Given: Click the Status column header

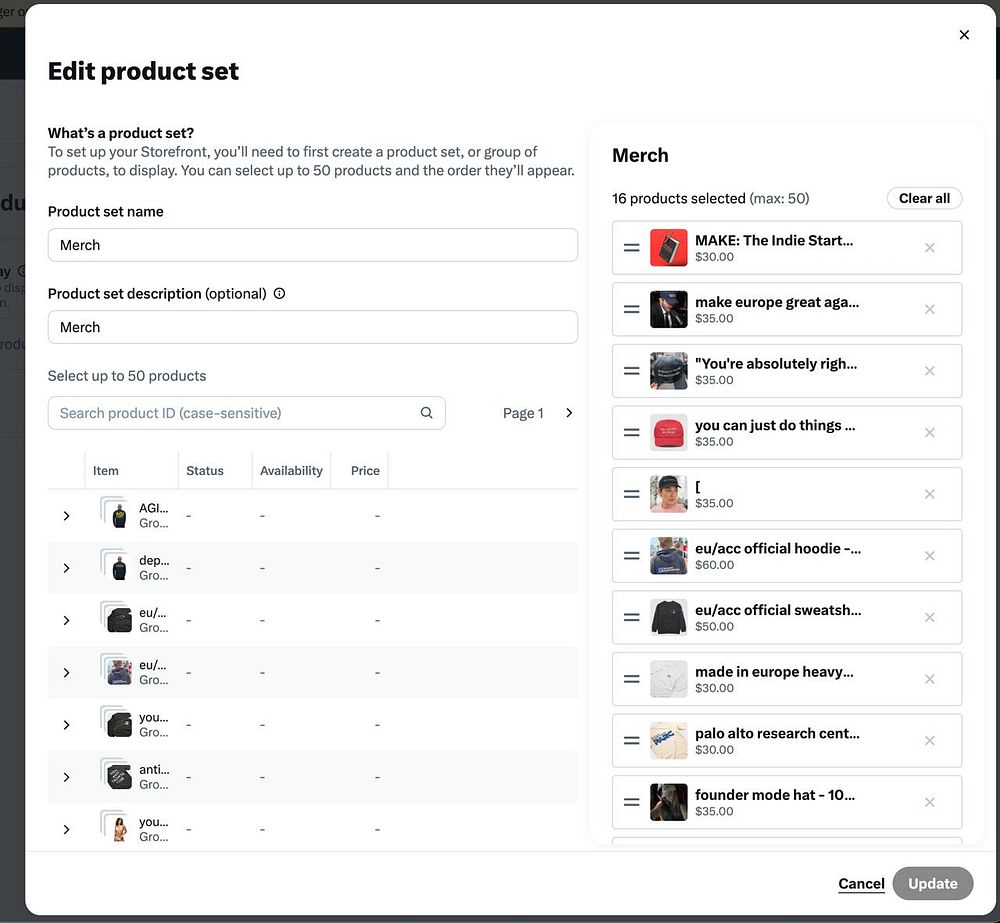Looking at the screenshot, I should pos(205,471).
